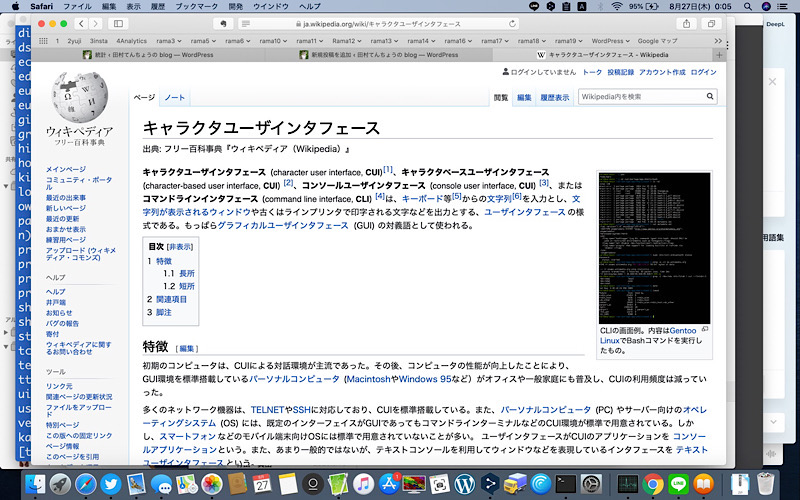Open the 履歴 menu in the menu bar
800x500 pixels.
coord(158,7)
